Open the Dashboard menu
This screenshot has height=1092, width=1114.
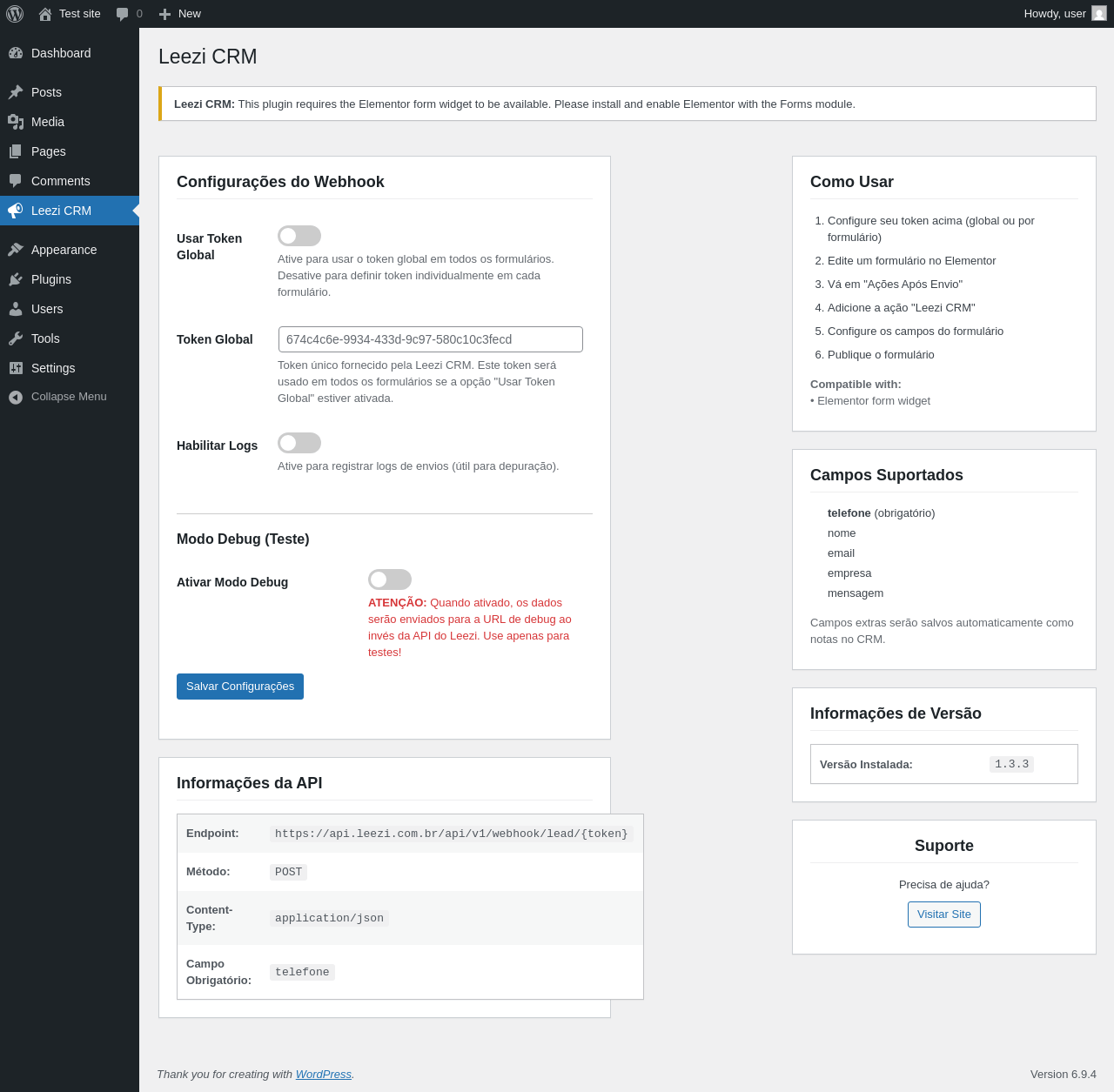pos(70,53)
